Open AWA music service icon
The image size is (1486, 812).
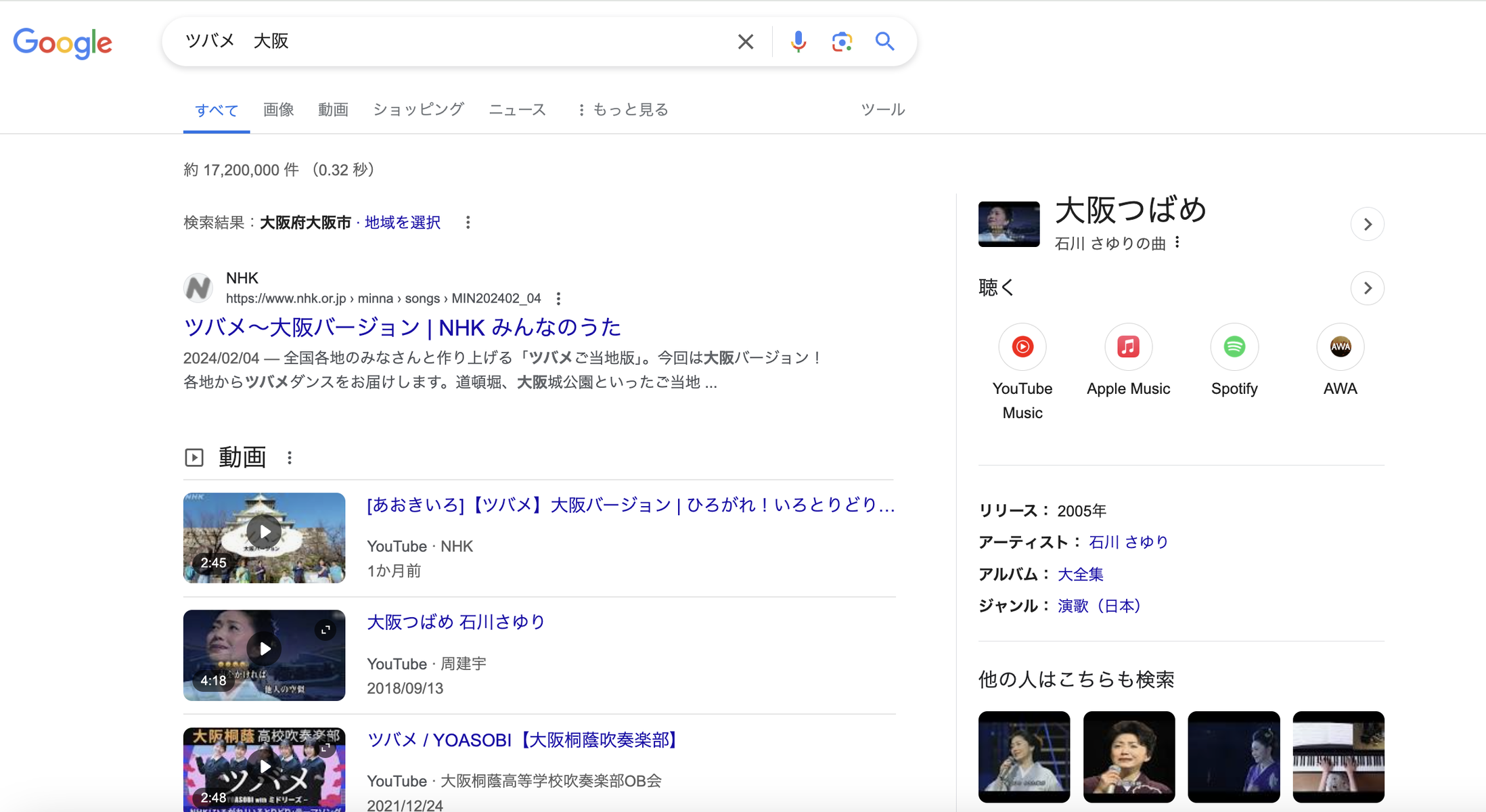(1340, 347)
